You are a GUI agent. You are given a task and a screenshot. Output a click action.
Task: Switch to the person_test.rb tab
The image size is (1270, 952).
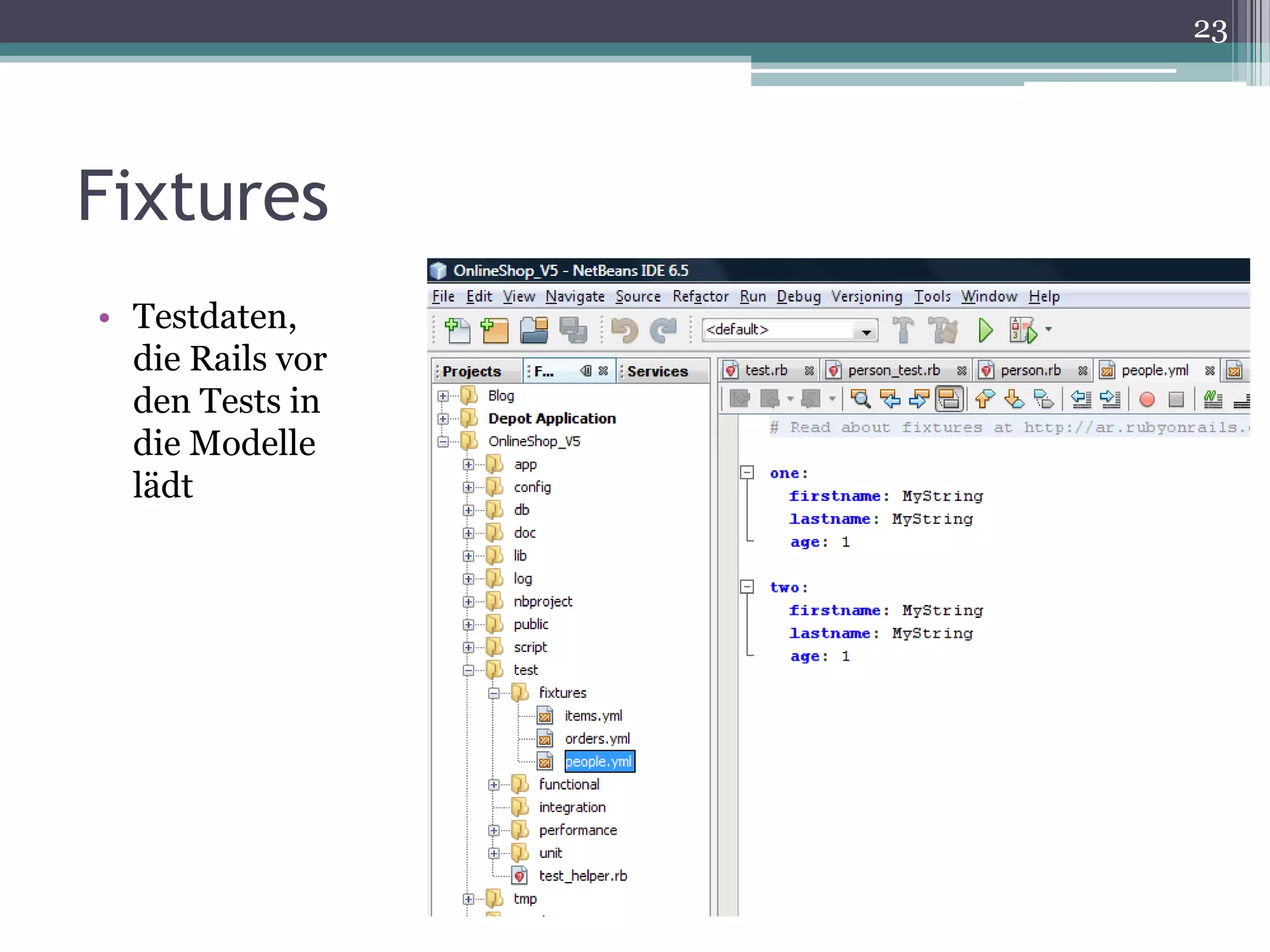[893, 371]
